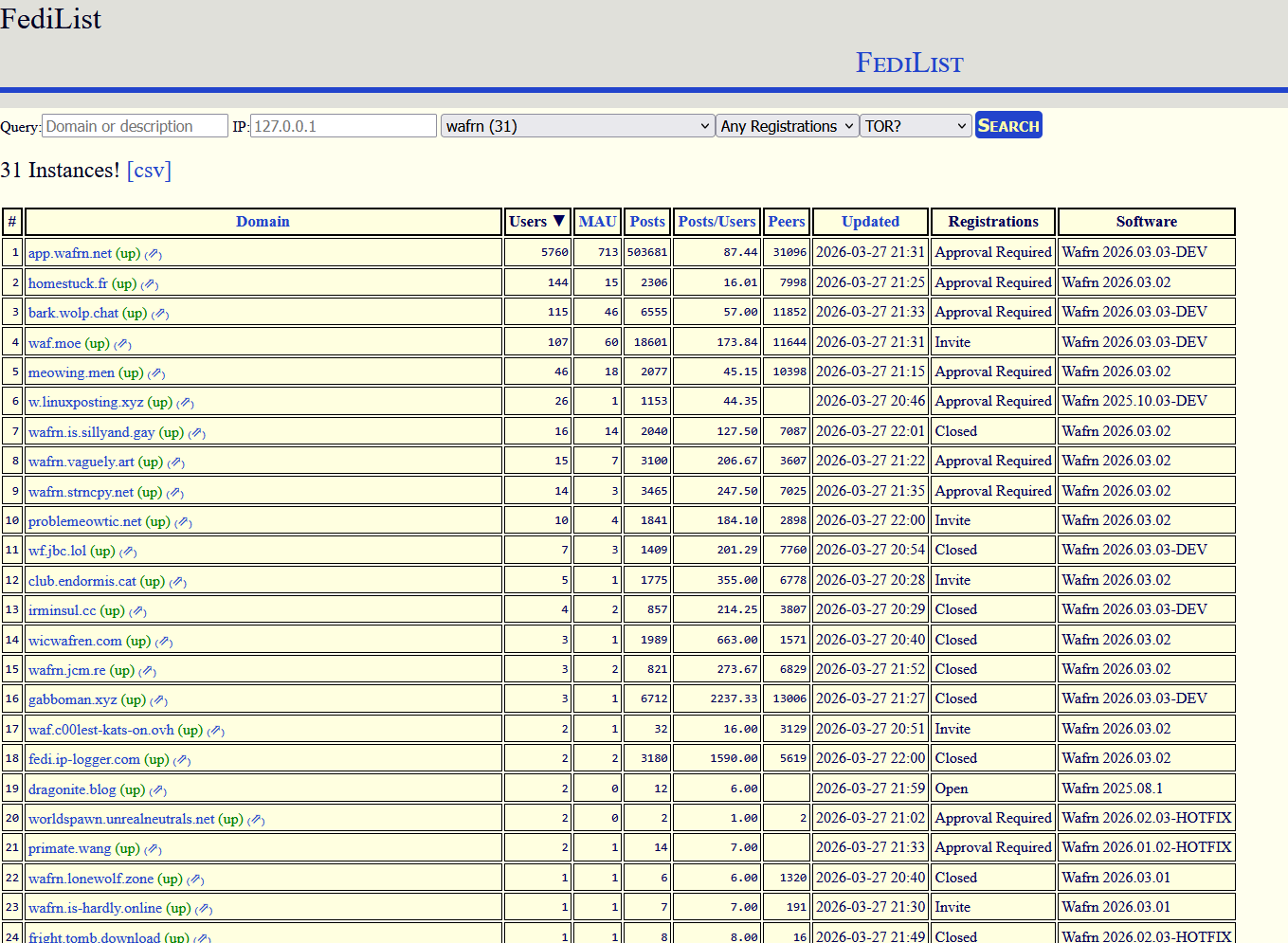Open the wafrn (31) software dropdown
1288x943 pixels.
click(577, 126)
